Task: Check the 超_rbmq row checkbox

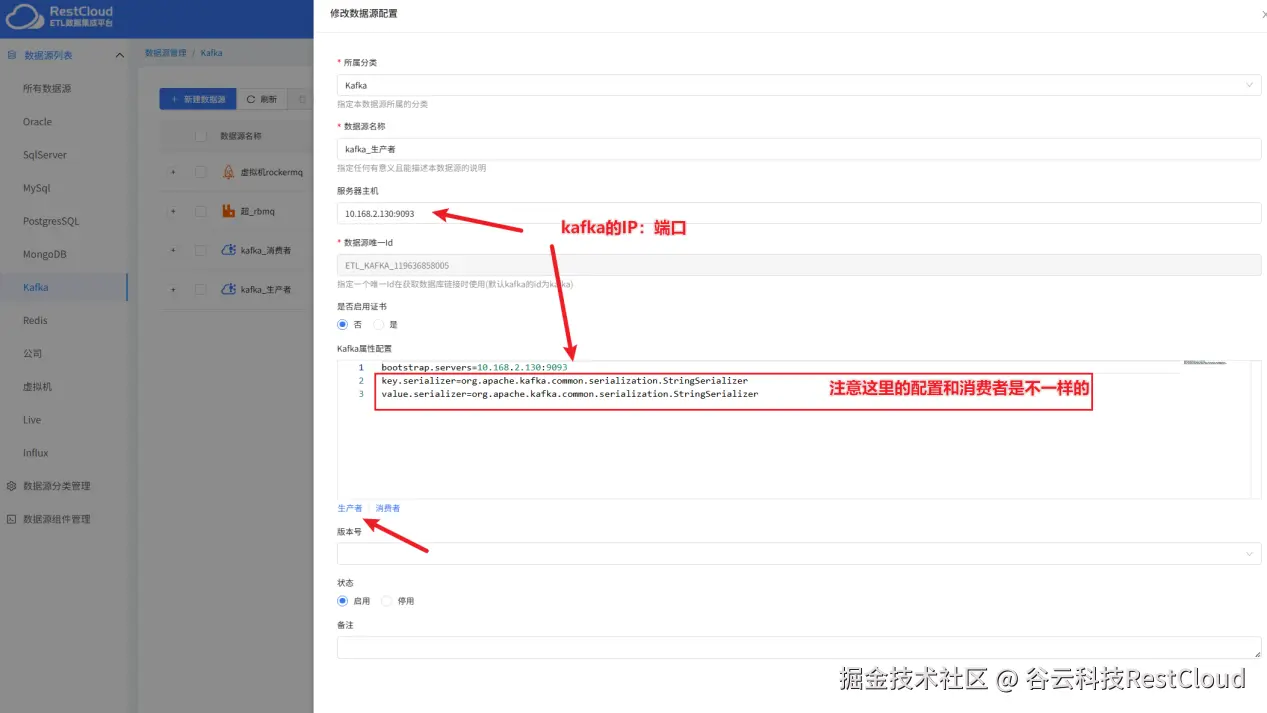Action: coord(201,211)
